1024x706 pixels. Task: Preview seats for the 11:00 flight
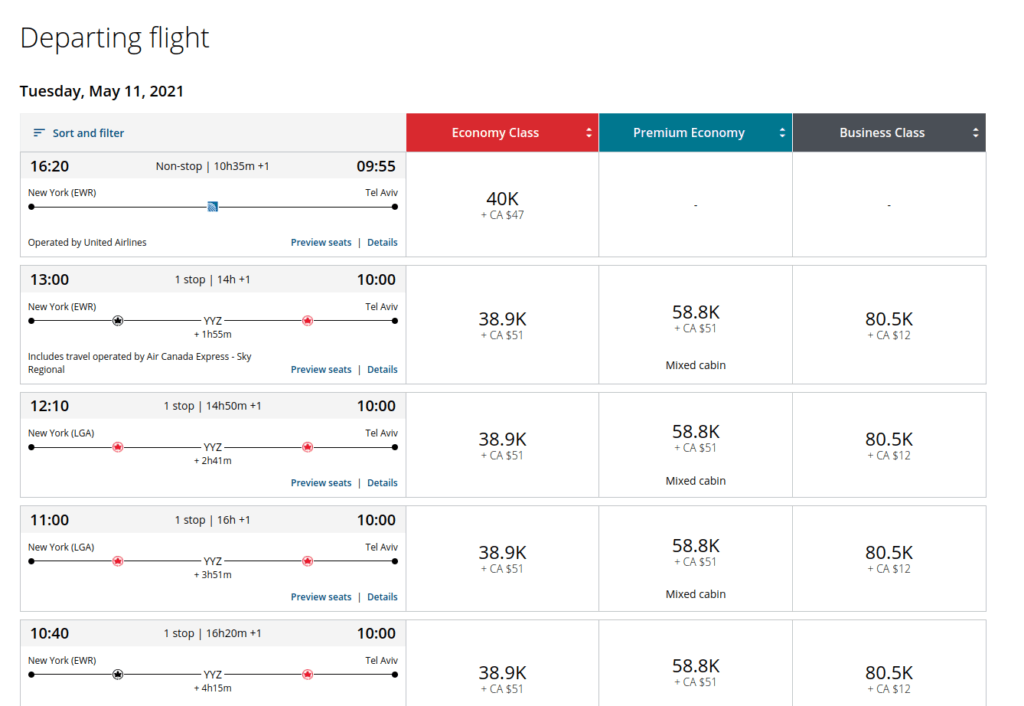tap(321, 597)
